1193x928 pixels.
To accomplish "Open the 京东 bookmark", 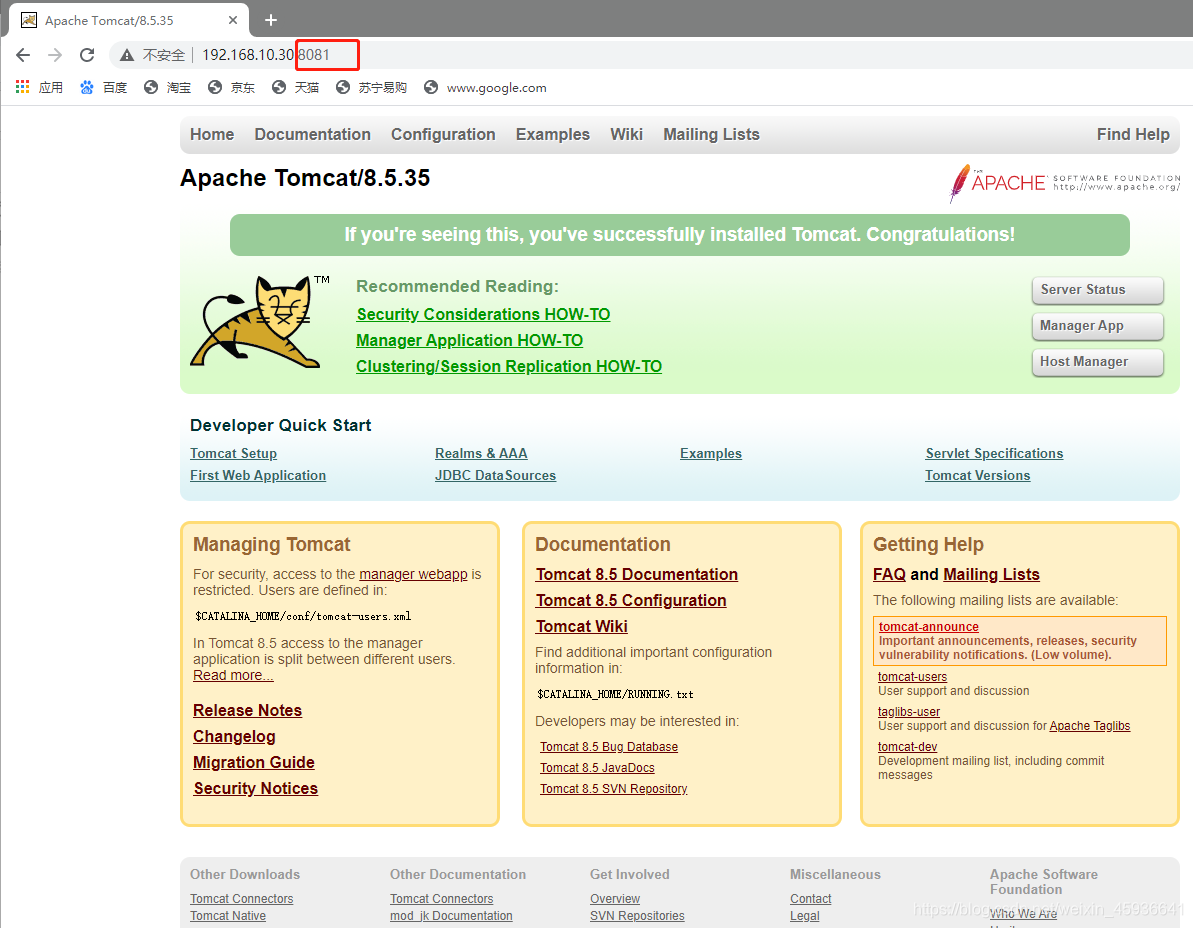I will (231, 87).
